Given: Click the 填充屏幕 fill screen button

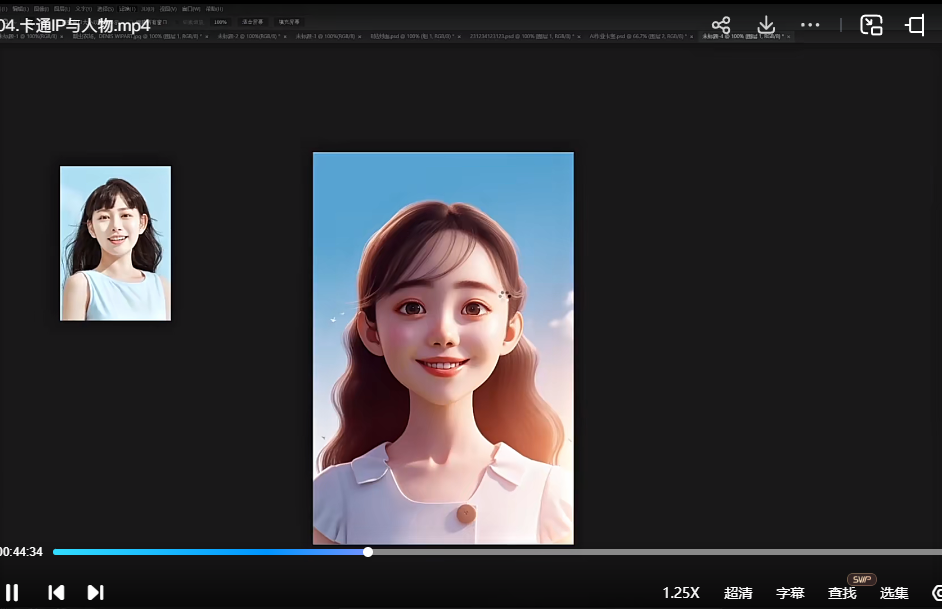Looking at the screenshot, I should 289,22.
